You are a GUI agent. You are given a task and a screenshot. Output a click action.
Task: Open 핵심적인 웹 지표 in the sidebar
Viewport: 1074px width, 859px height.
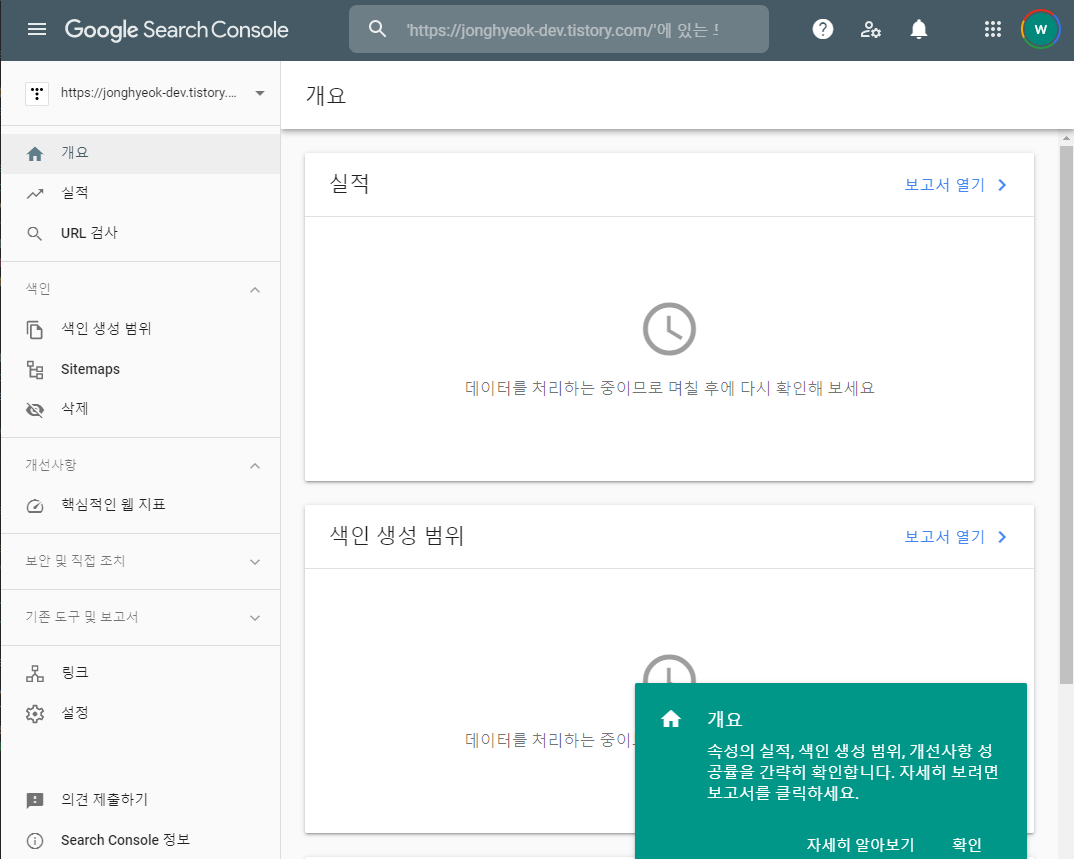click(140, 506)
